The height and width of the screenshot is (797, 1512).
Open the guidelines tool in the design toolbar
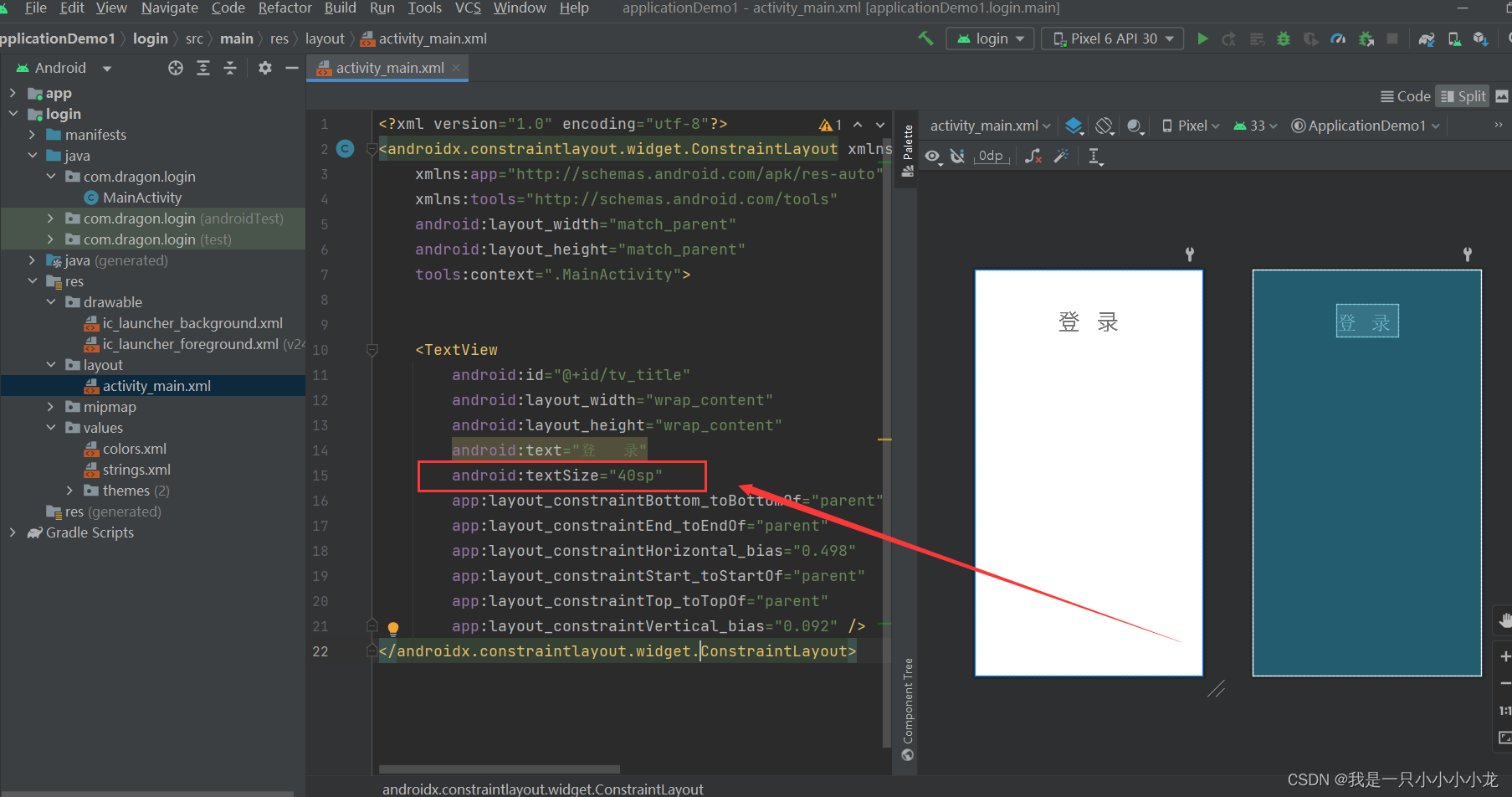point(1095,157)
